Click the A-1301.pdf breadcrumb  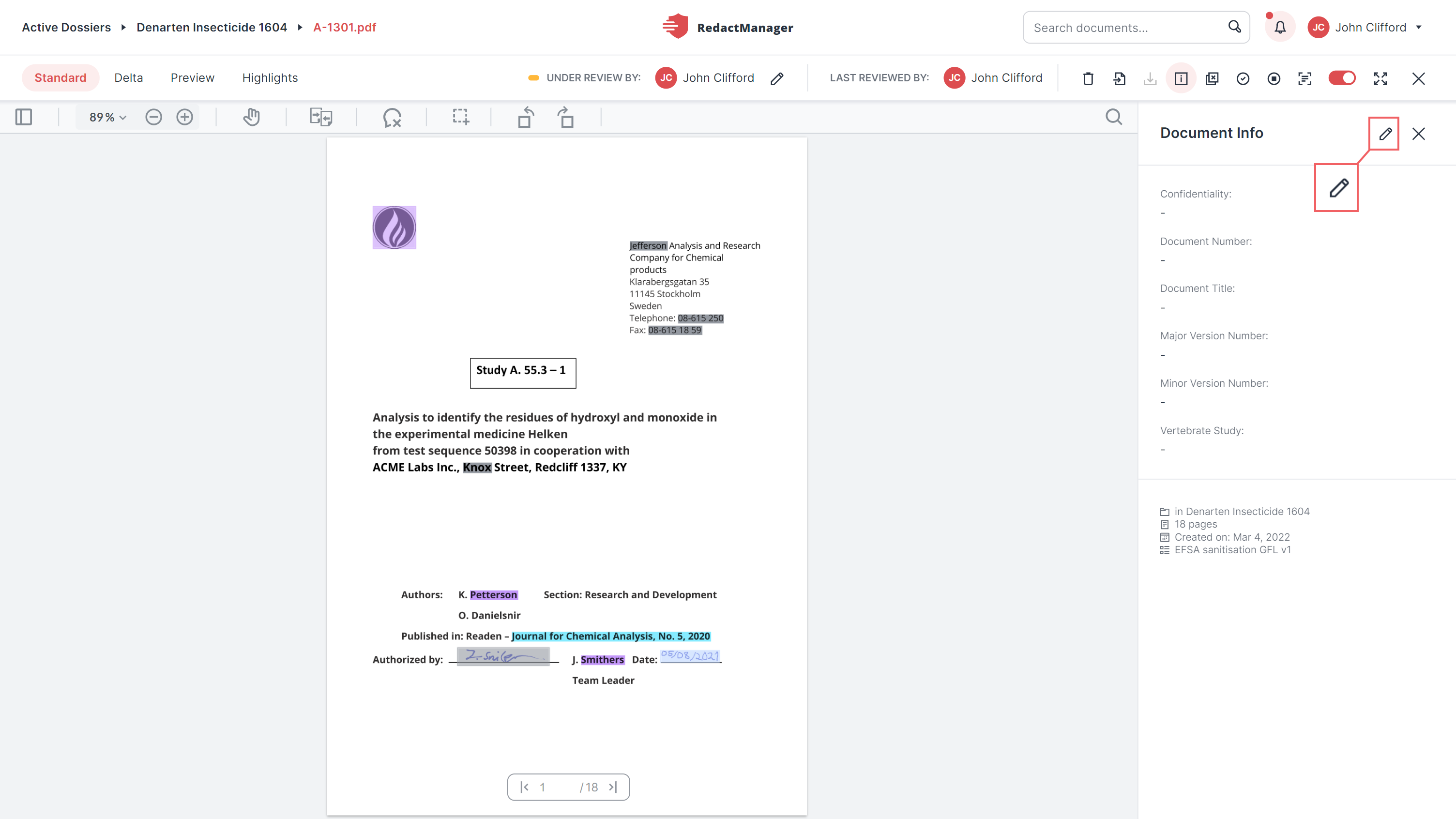(345, 27)
